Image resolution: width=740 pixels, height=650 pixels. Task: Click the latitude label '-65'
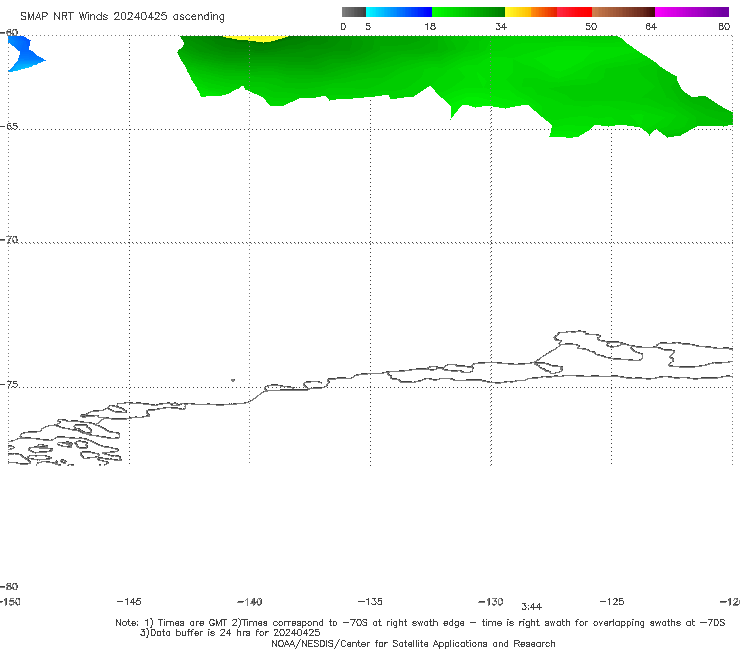(x=9, y=126)
